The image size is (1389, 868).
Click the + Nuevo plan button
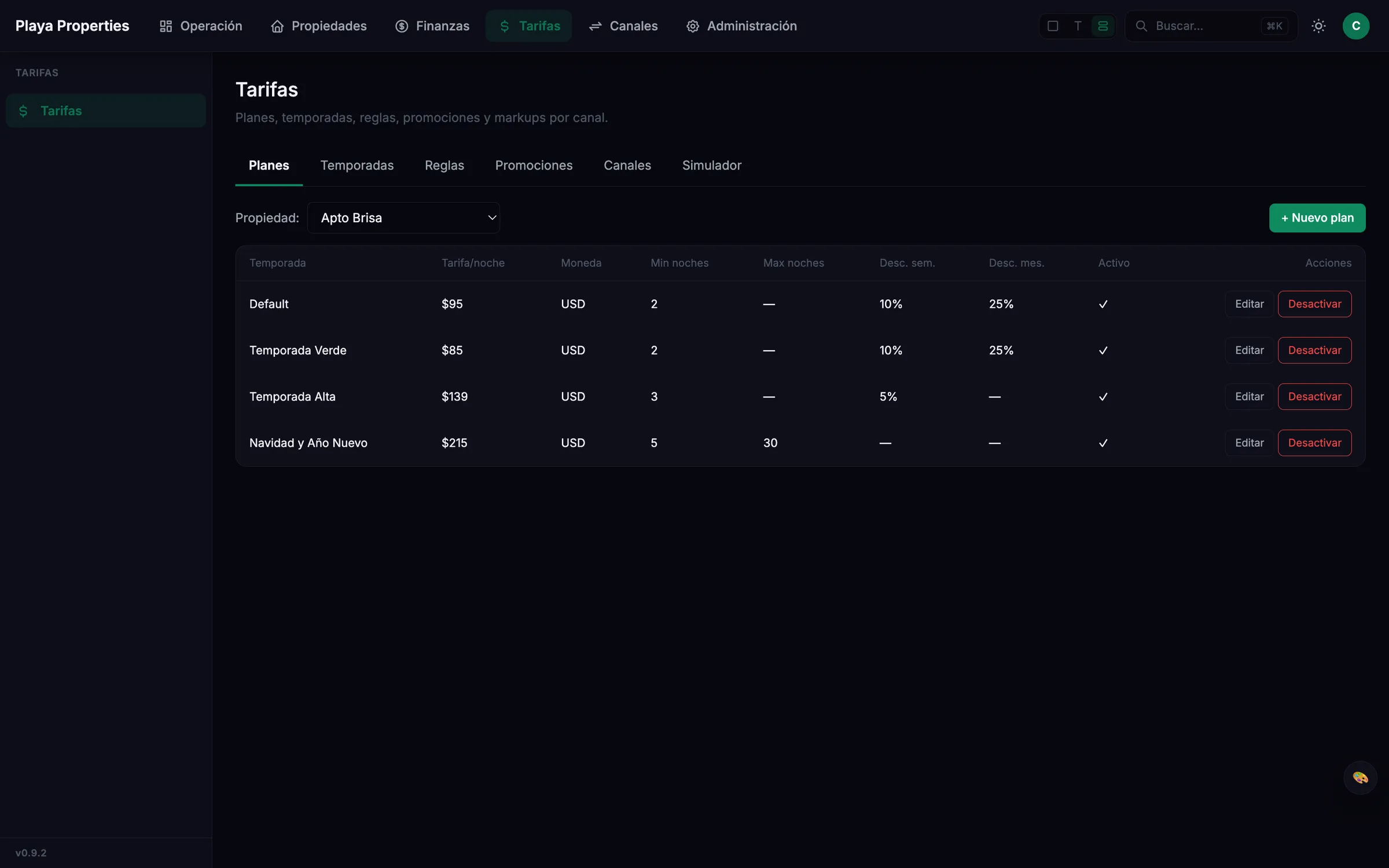coord(1317,218)
